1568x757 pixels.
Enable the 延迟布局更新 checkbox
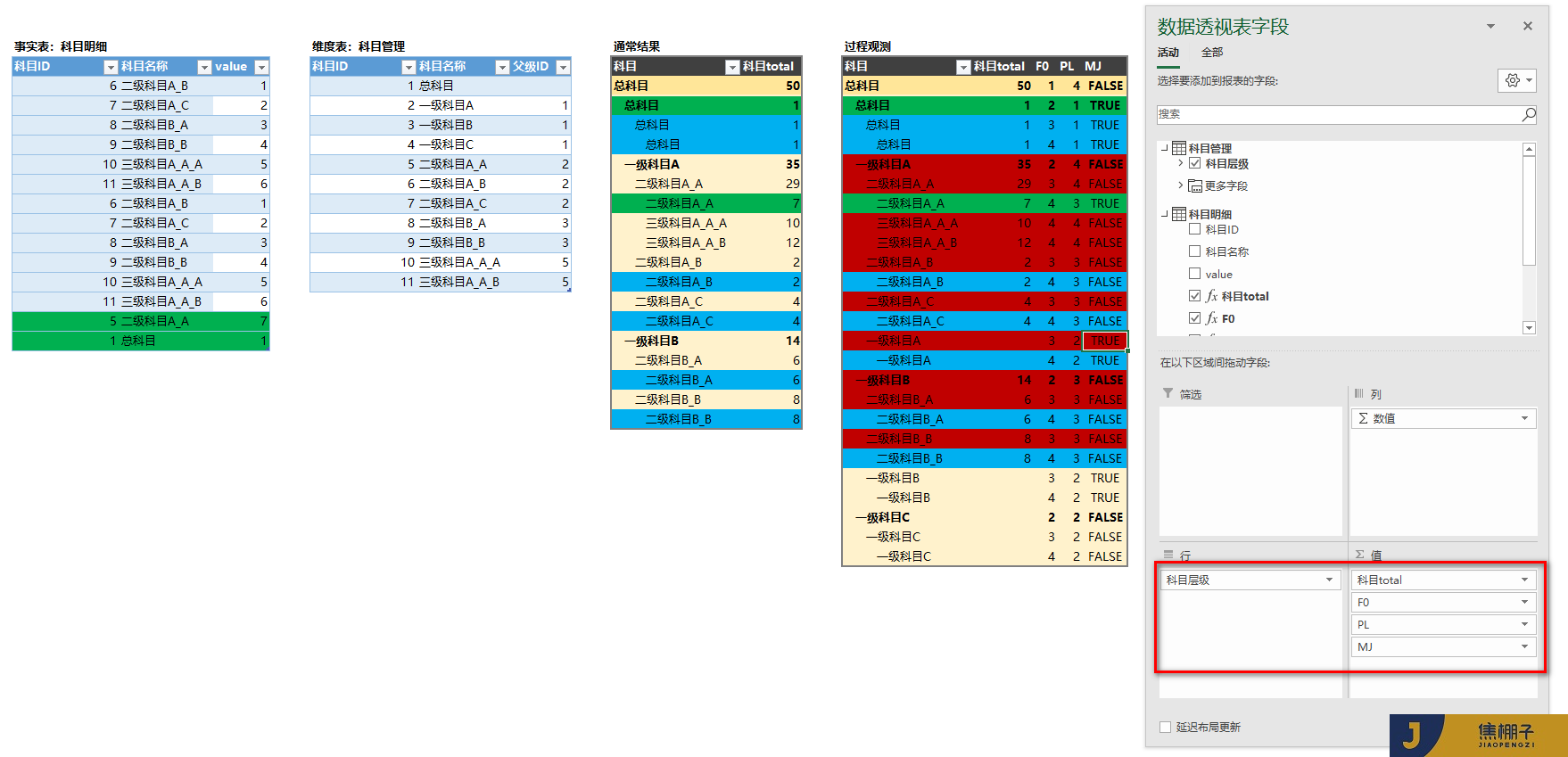tap(1165, 727)
